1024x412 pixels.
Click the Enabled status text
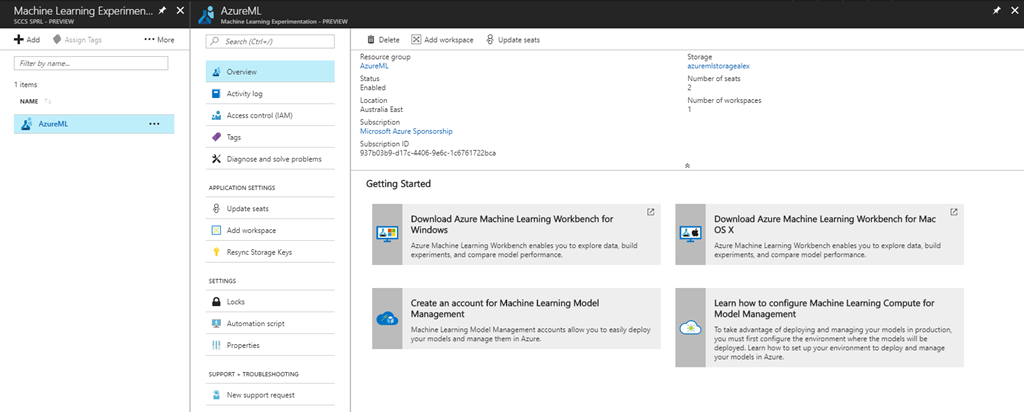coord(373,87)
